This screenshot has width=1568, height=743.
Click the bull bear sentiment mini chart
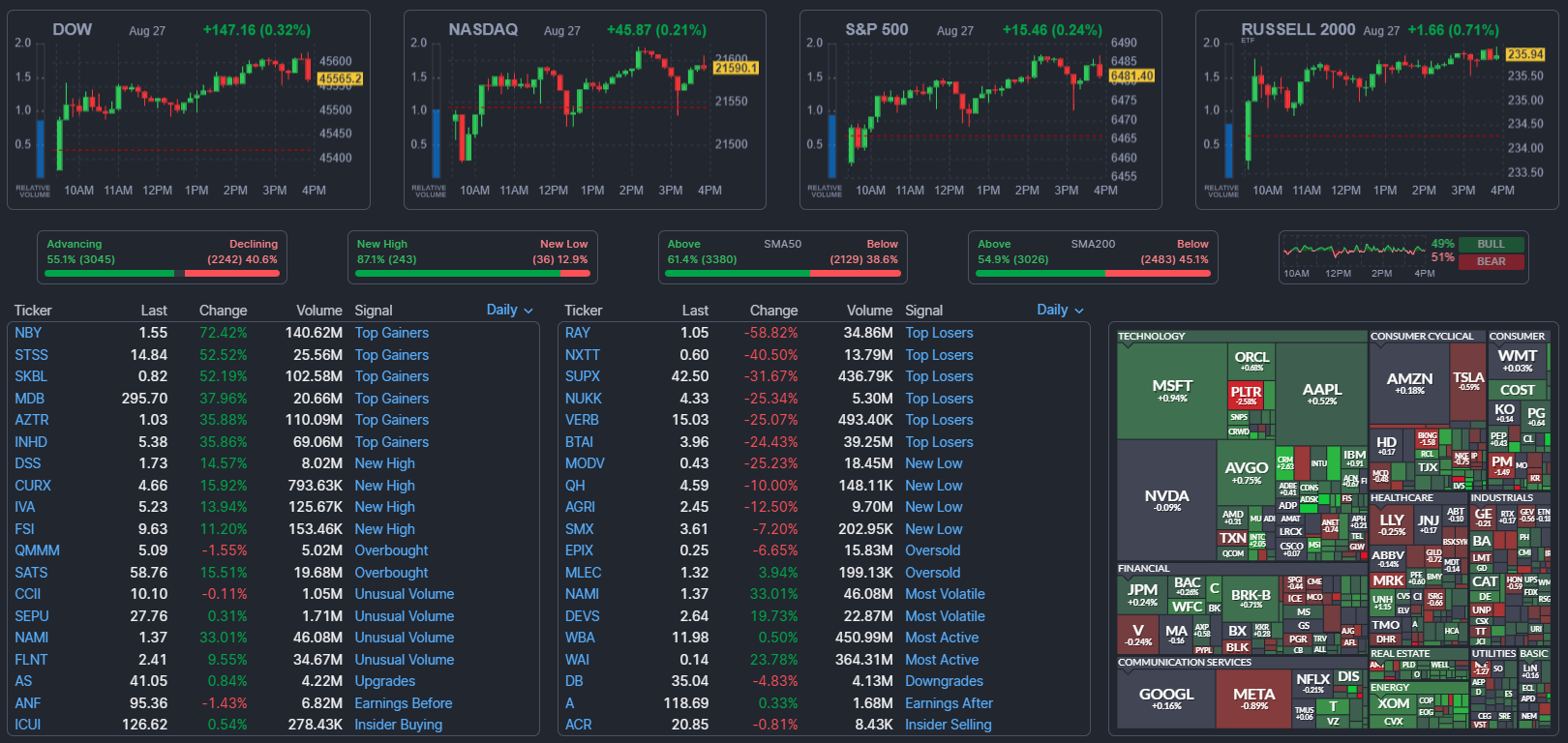(1354, 251)
